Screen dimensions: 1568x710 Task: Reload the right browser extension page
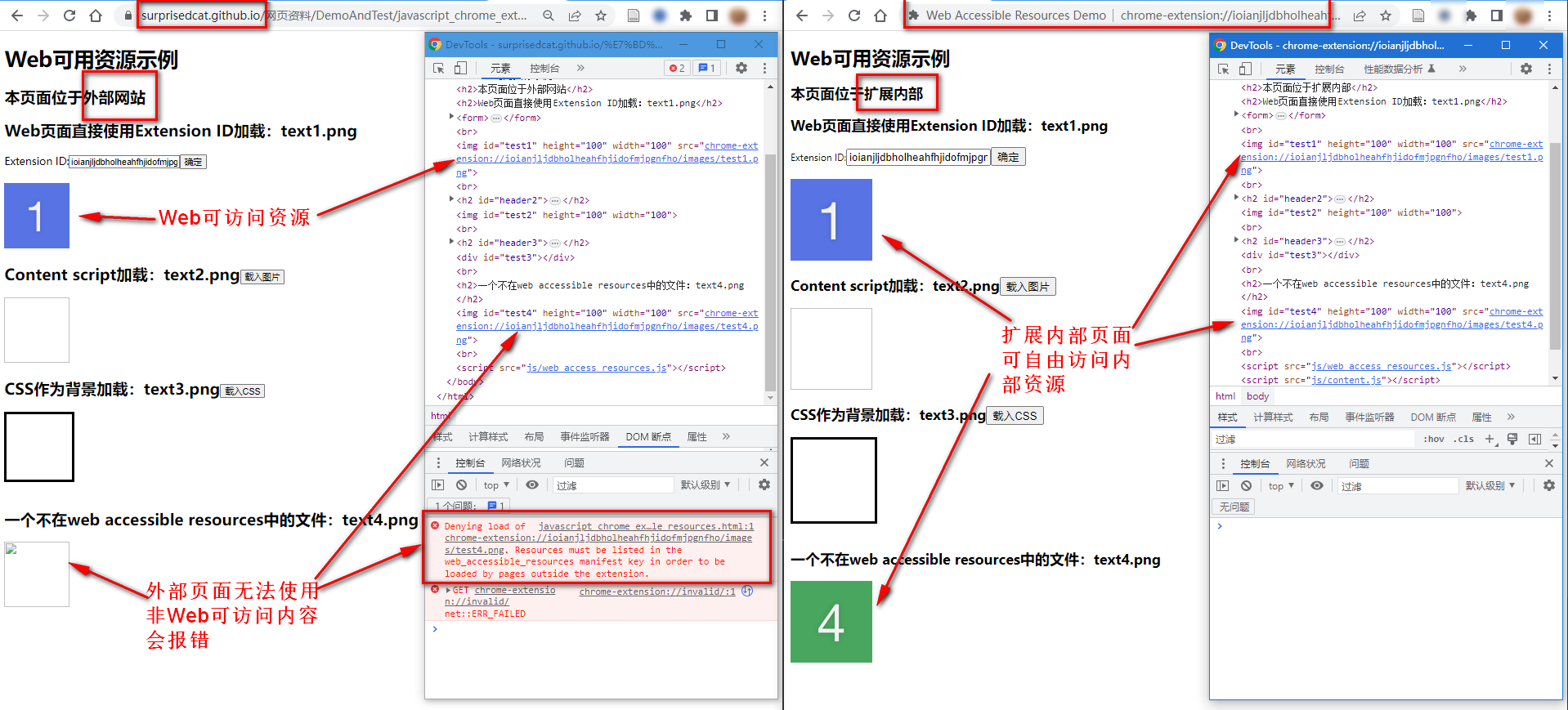point(854,16)
